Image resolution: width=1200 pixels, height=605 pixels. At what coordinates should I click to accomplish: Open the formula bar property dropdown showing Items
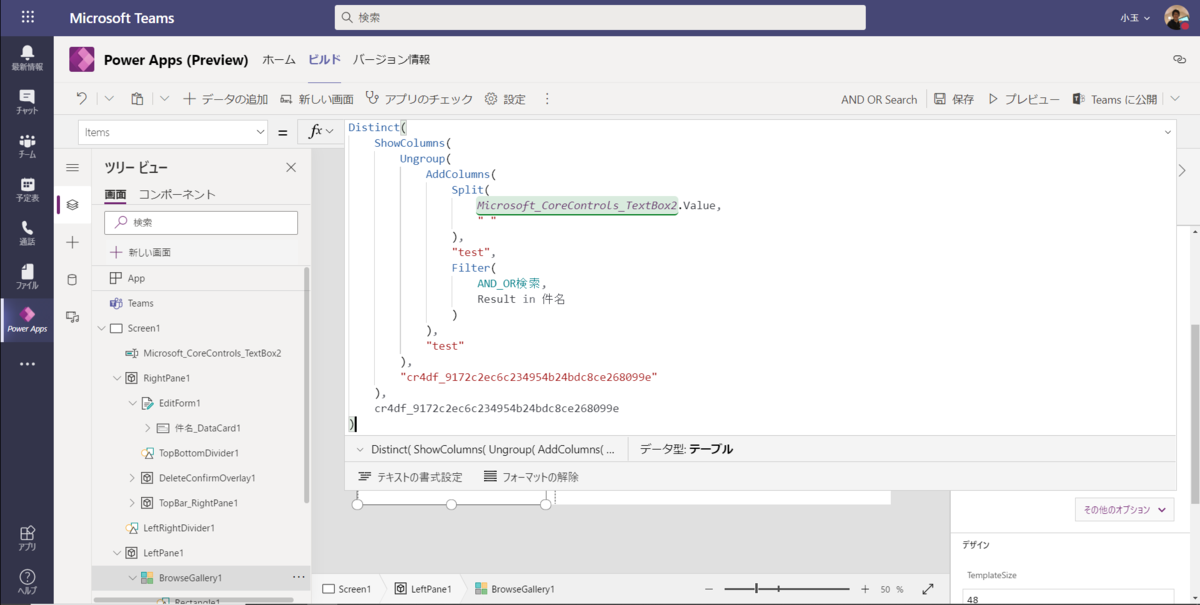pyautogui.click(x=172, y=131)
